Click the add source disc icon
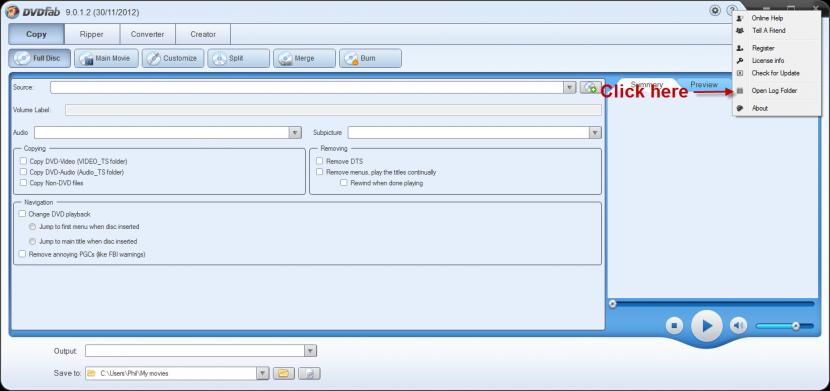The height and width of the screenshot is (391, 830). pyautogui.click(x=590, y=87)
